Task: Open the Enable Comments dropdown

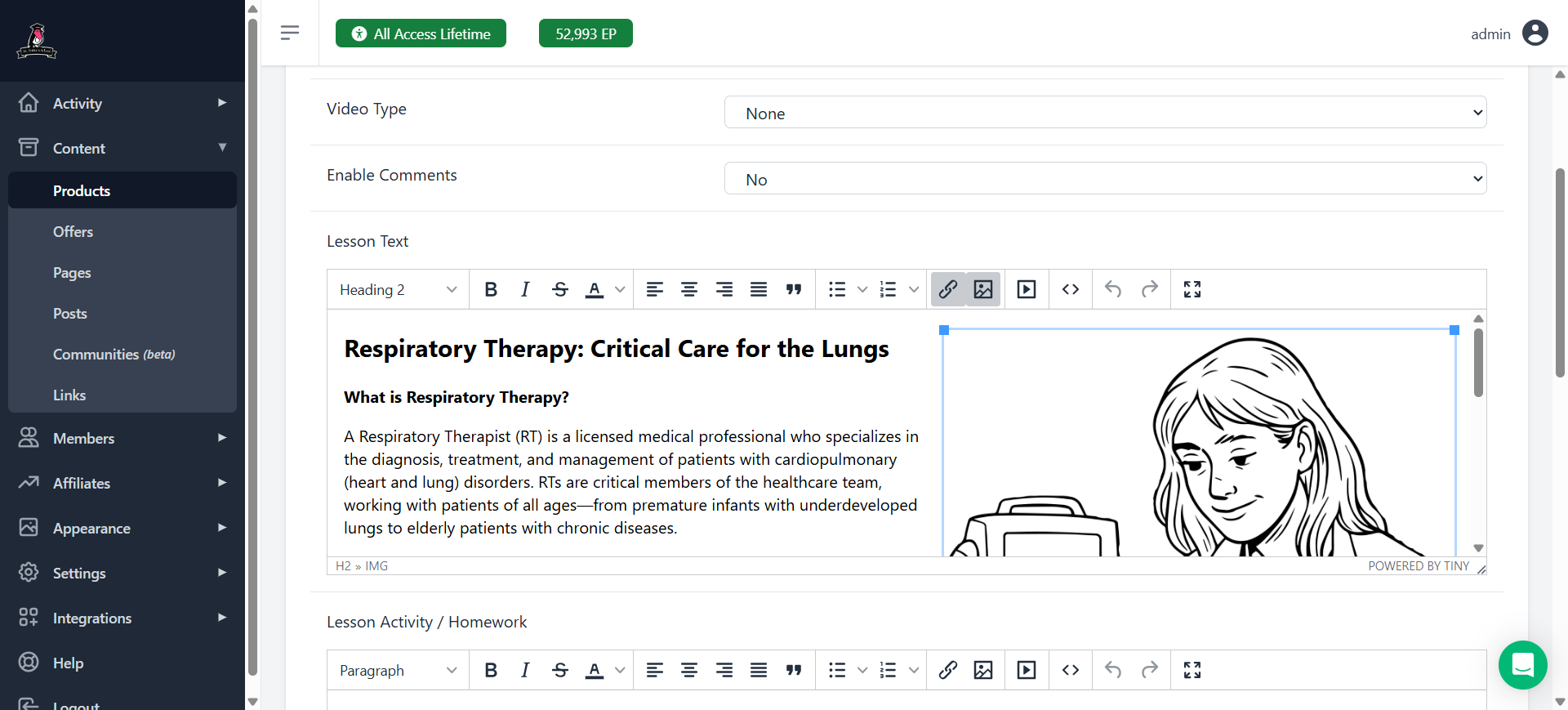Action: [x=1105, y=179]
